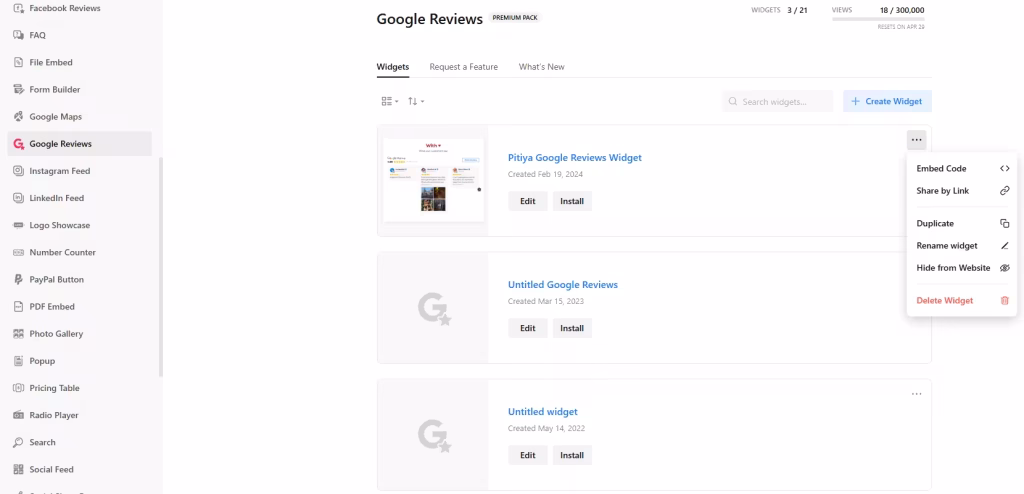Viewport: 1024px width, 494px height.
Task: Open the Number Counter sidebar icon
Action: [18, 252]
